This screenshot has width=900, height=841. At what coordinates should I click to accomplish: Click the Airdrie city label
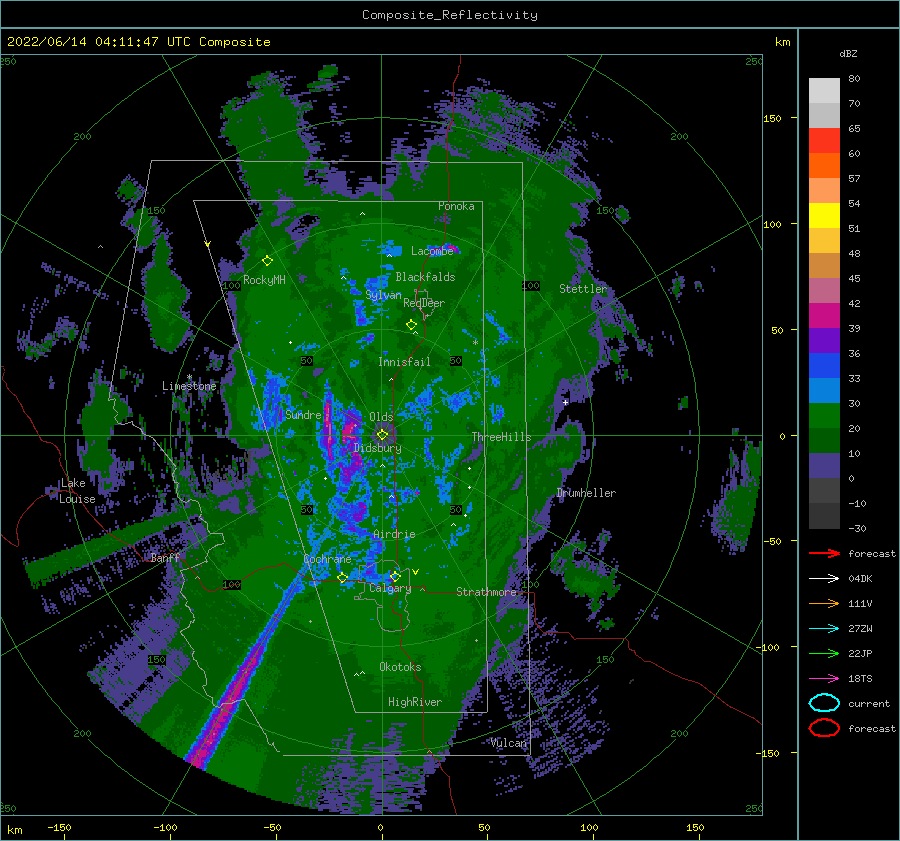pos(394,534)
